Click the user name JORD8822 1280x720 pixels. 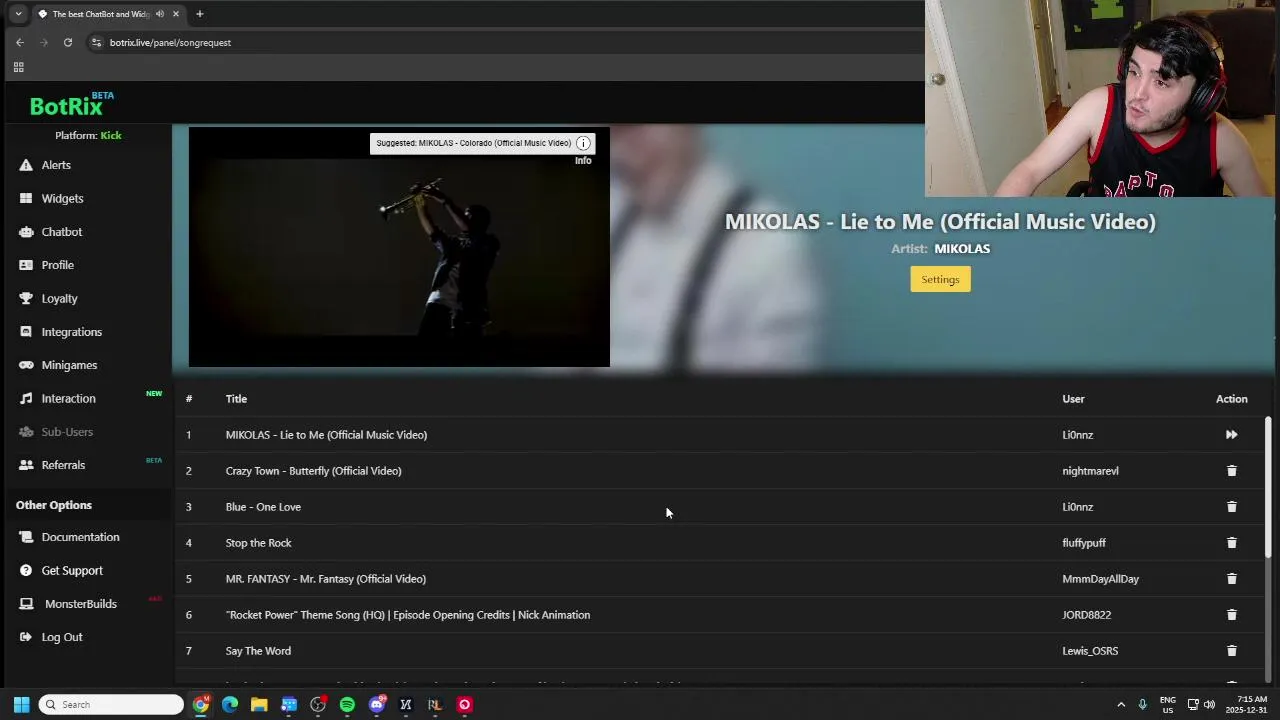tap(1086, 615)
